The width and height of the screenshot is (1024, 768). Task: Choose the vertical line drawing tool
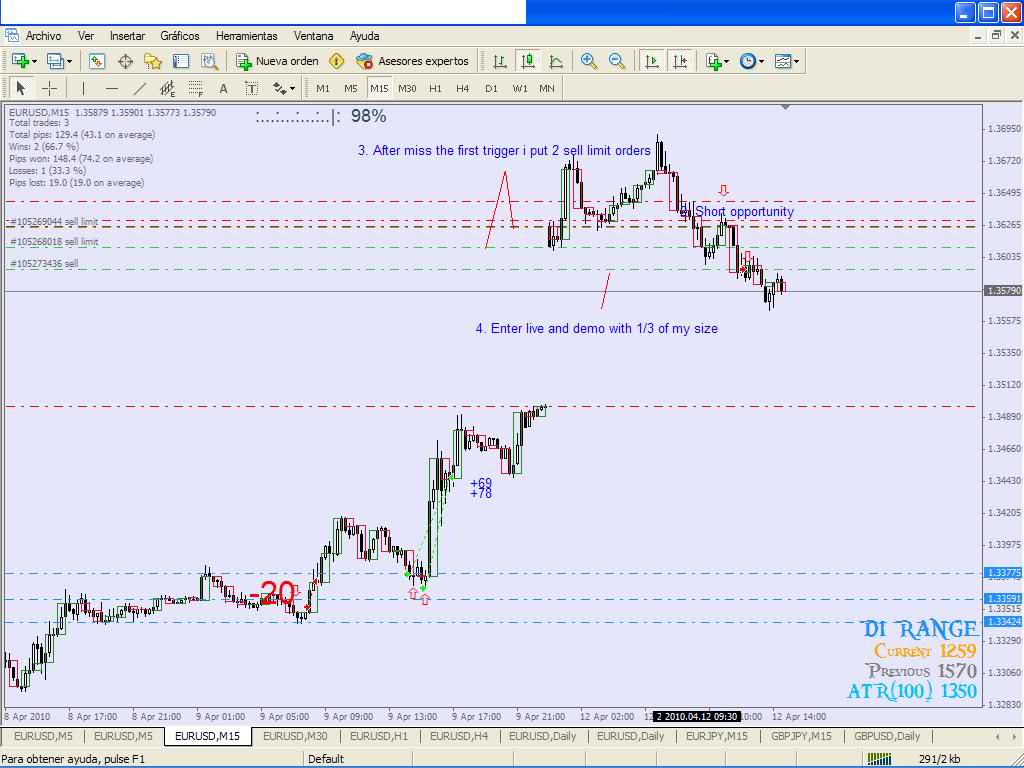click(x=83, y=88)
